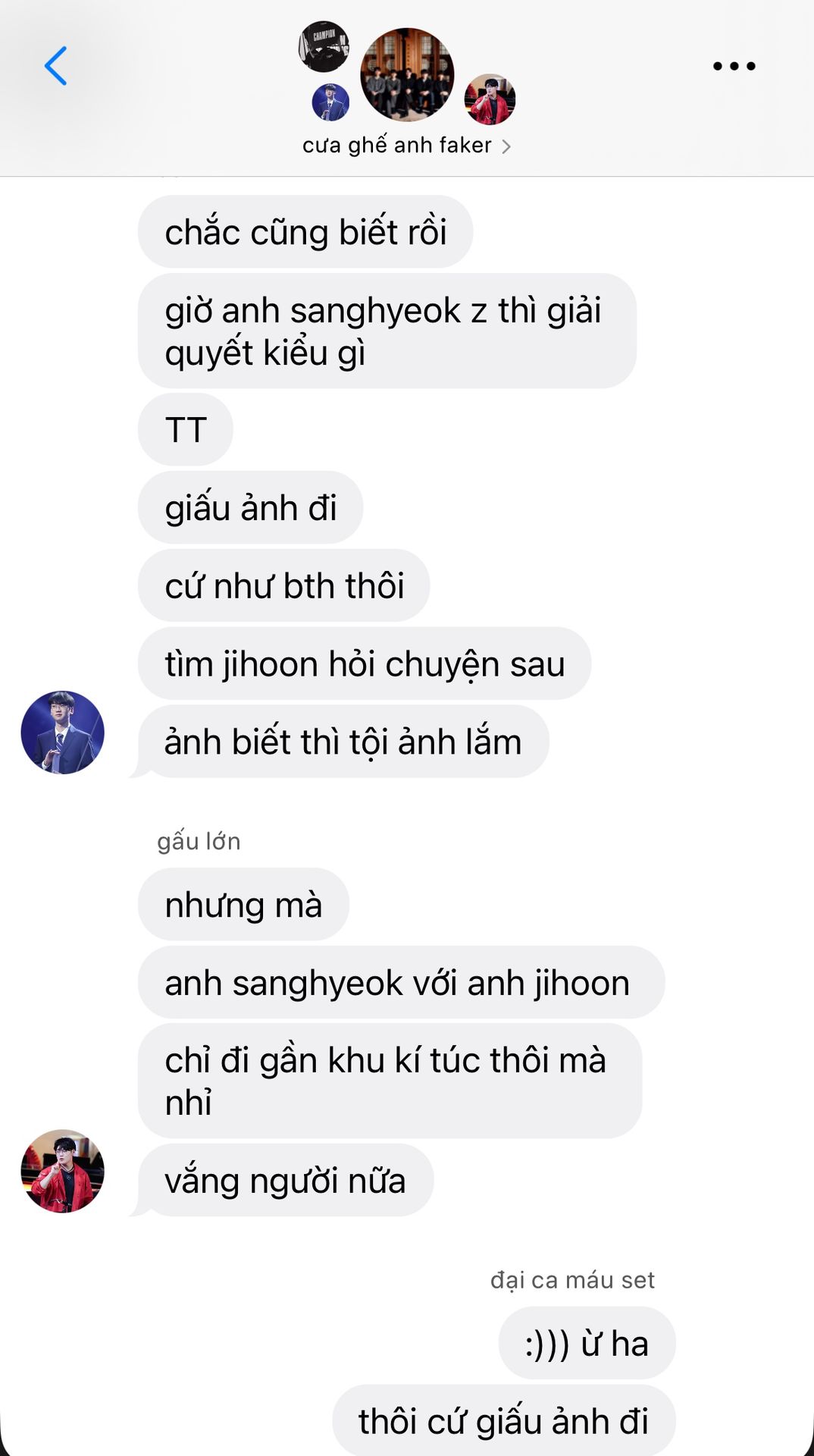Tap sender name label 'gấu lớn'
The width and height of the screenshot is (814, 1456).
click(199, 841)
